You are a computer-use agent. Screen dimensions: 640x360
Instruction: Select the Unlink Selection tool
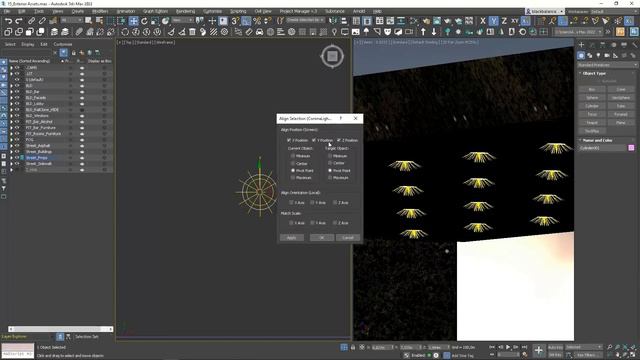[42, 20]
